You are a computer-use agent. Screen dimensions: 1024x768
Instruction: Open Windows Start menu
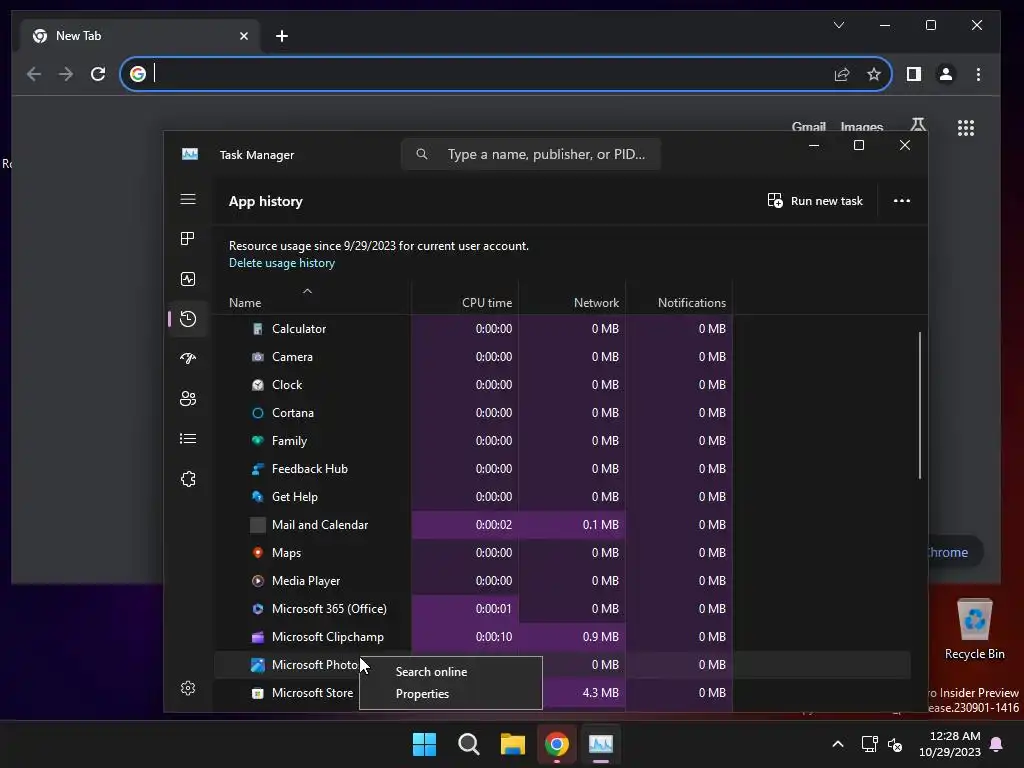click(424, 744)
